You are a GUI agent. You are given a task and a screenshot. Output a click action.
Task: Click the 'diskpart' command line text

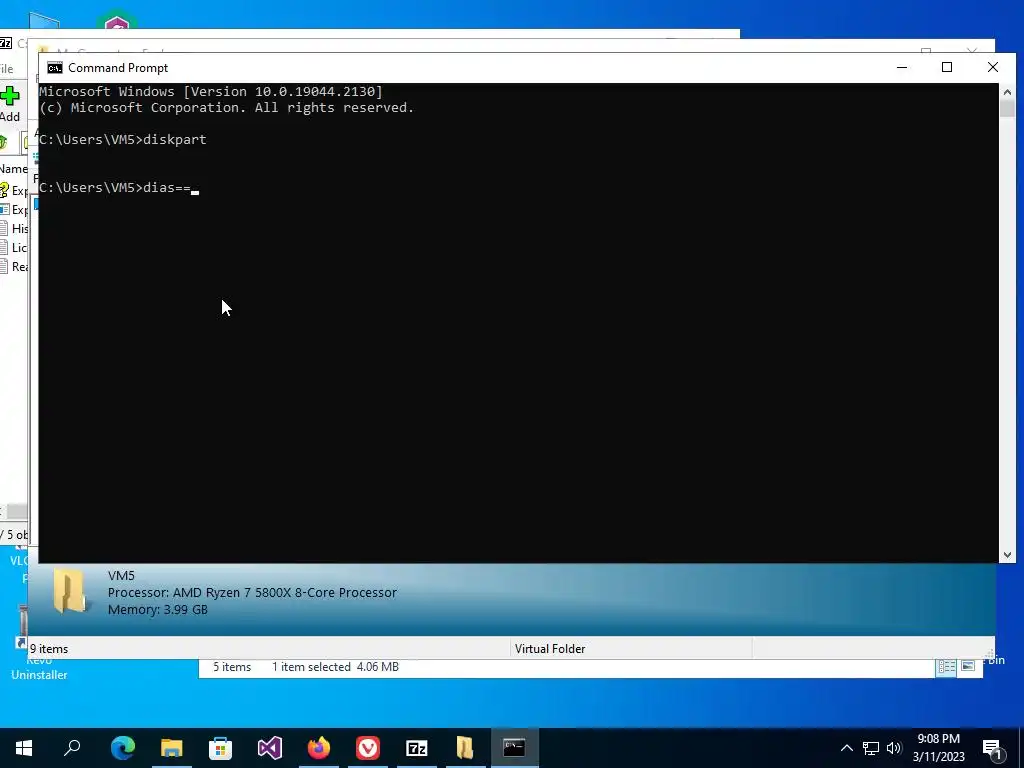[174, 139]
